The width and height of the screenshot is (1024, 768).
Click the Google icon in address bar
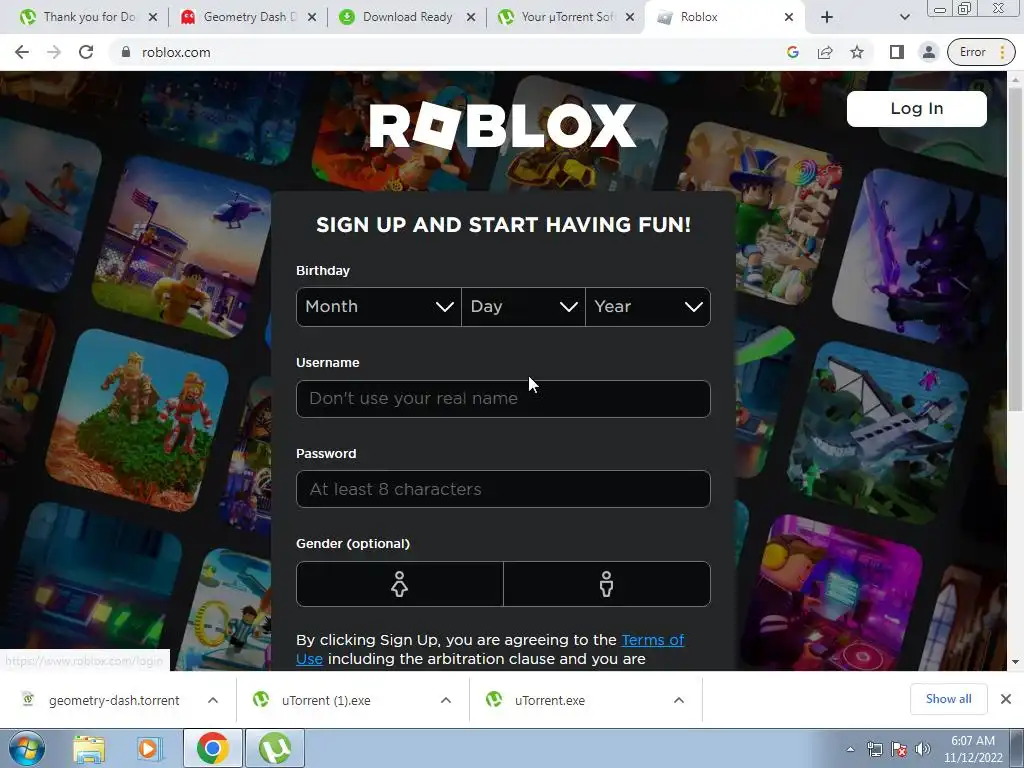(793, 52)
